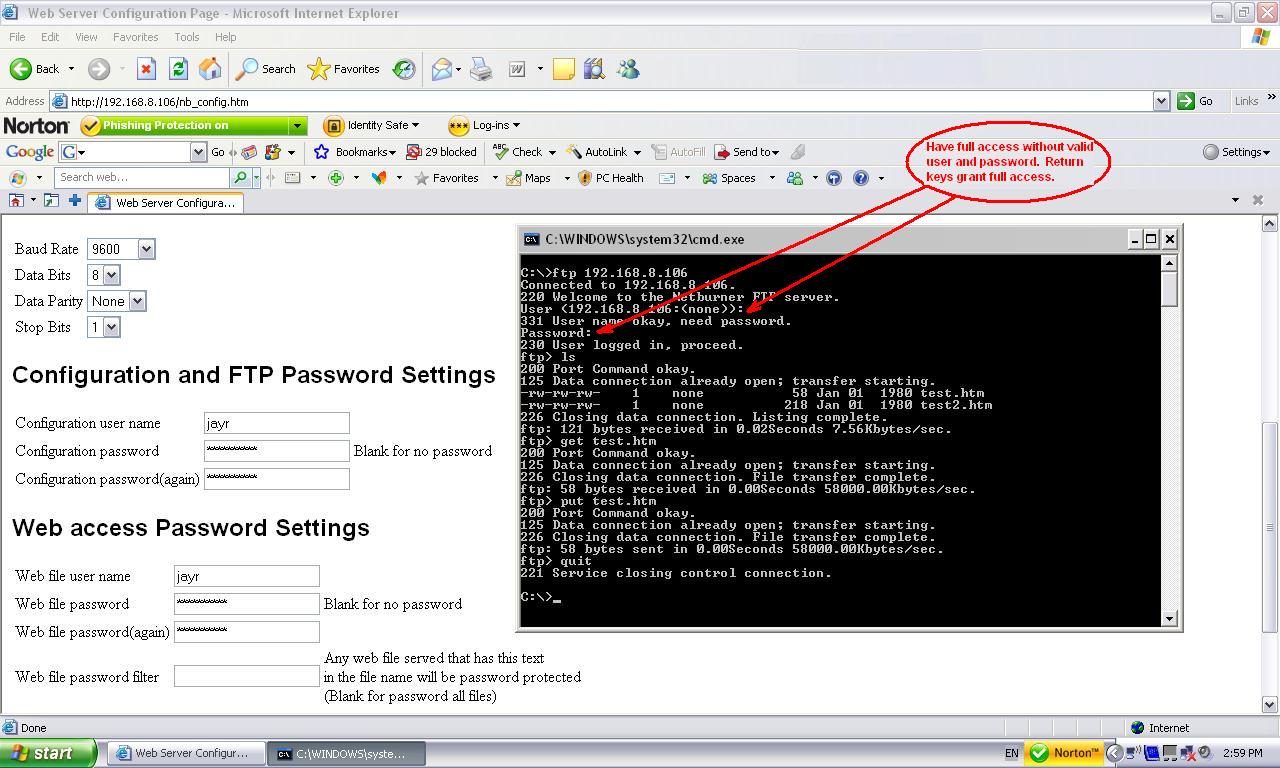Open the File menu
The width and height of the screenshot is (1280, 768).
17,37
